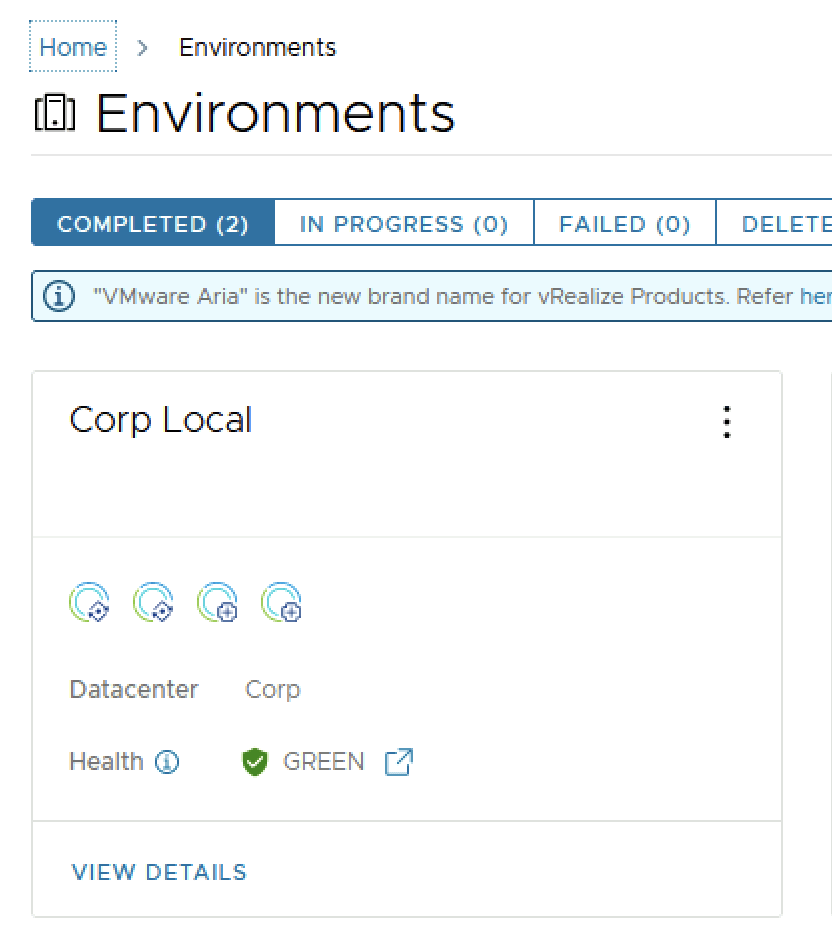832x934 pixels.
Task: Click the second product icon in Corp Local
Action: pos(154,602)
